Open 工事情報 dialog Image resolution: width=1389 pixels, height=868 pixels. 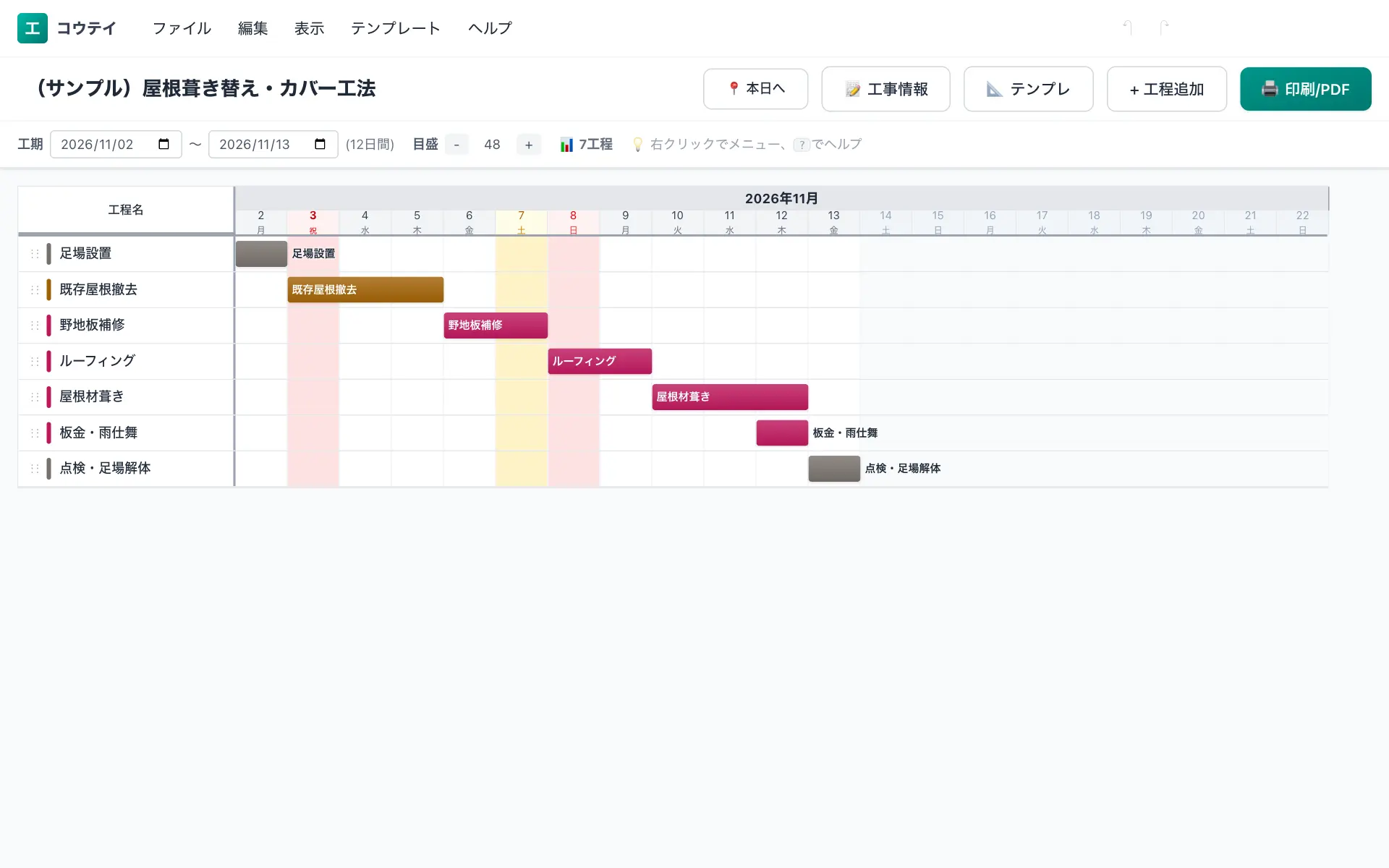(885, 89)
